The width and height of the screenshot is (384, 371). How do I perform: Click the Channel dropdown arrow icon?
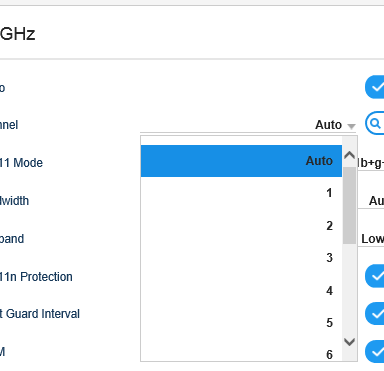pos(351,126)
